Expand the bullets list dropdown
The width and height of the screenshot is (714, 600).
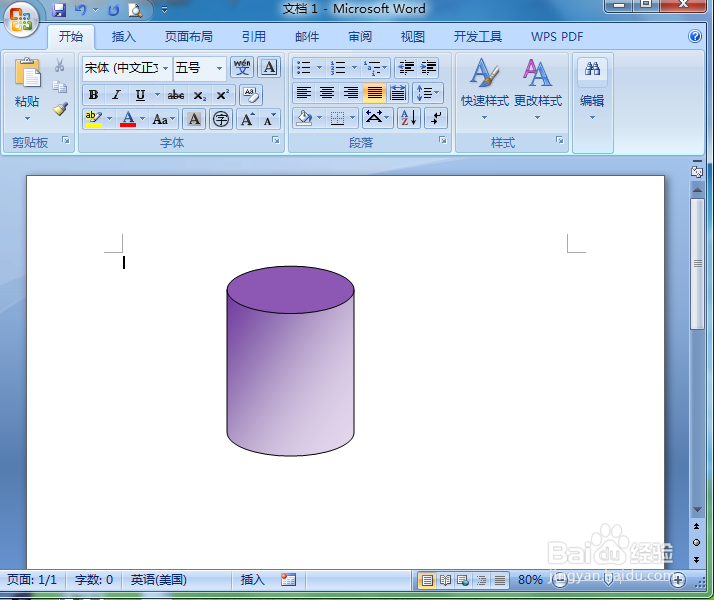319,68
